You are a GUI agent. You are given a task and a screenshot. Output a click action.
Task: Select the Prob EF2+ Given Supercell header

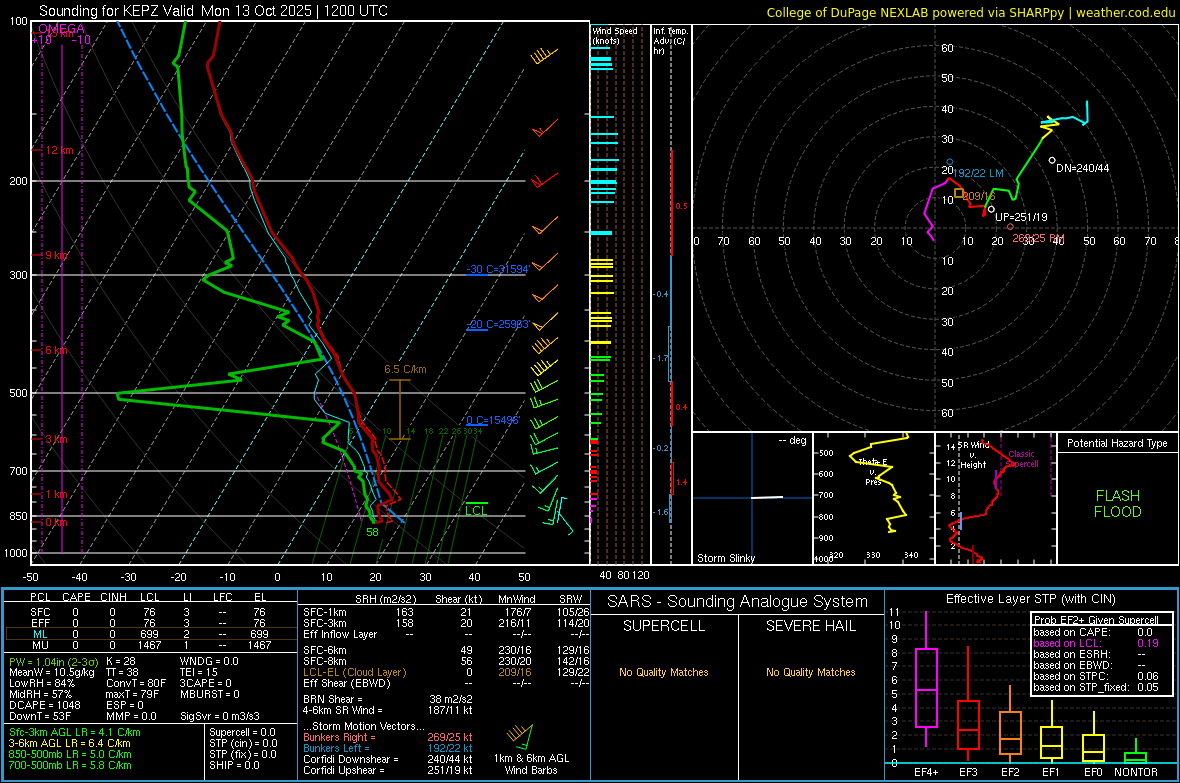1096,620
